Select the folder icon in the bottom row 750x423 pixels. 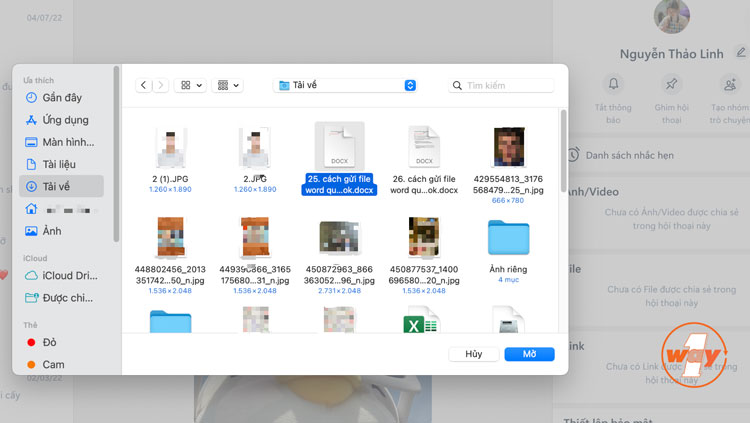[170, 321]
